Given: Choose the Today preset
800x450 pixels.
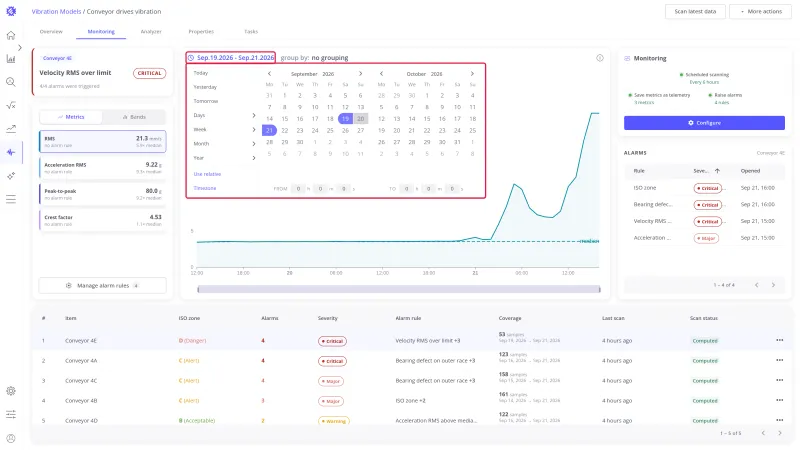Looking at the screenshot, I should pos(201,73).
